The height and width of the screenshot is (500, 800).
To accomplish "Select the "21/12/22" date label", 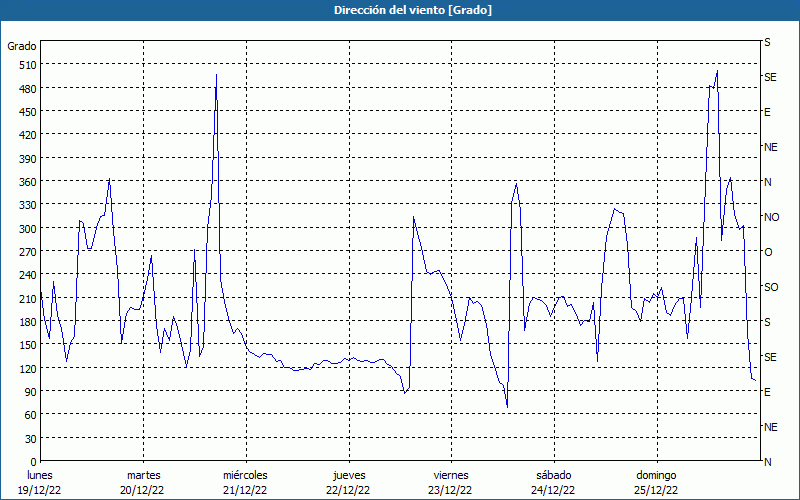I will pos(245,490).
